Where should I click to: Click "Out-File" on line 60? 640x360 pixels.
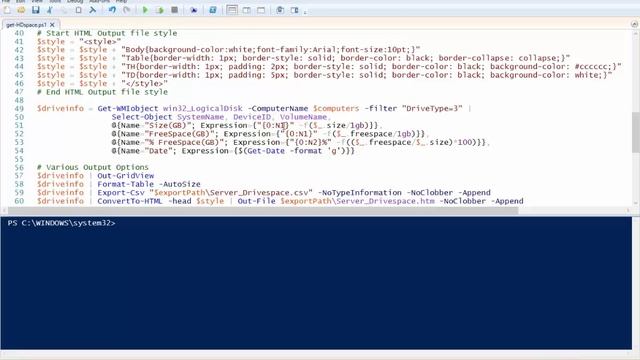pyautogui.click(x=256, y=201)
